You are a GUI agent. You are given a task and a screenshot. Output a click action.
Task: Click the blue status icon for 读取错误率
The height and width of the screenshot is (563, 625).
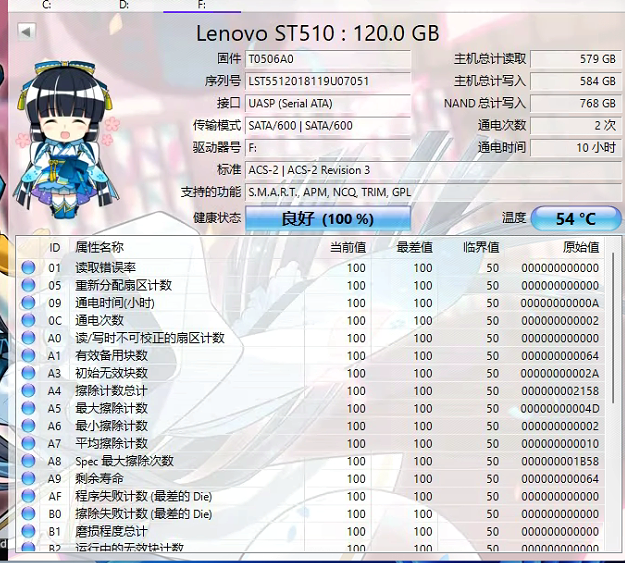pyautogui.click(x=29, y=268)
